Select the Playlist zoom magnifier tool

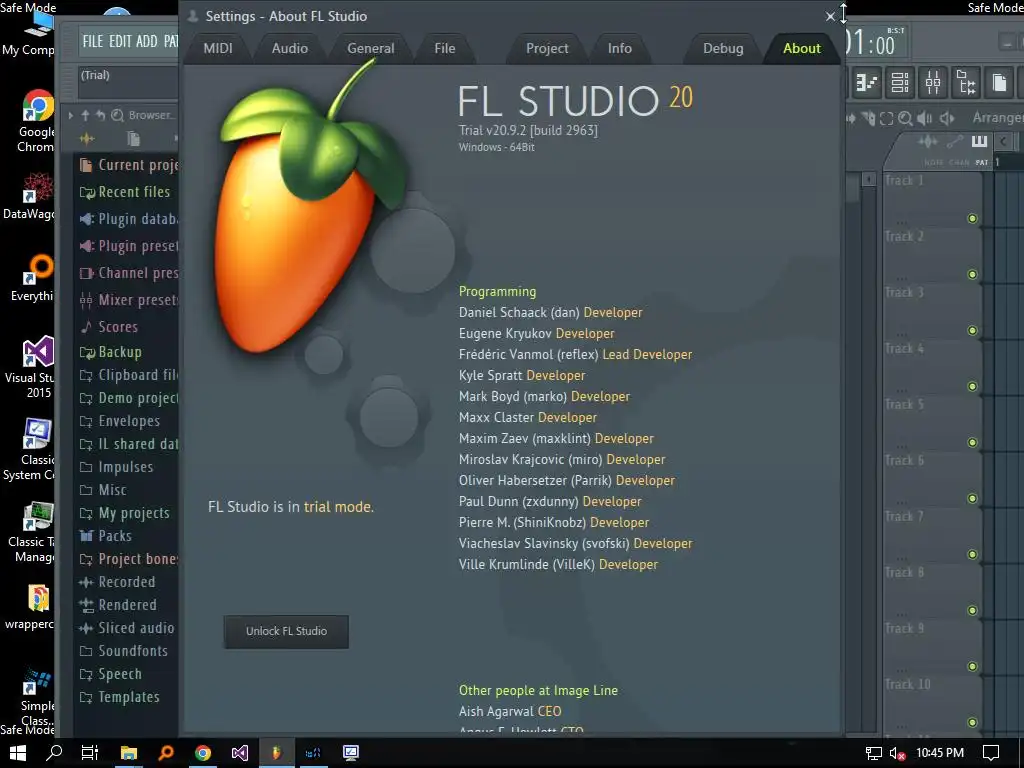point(905,118)
